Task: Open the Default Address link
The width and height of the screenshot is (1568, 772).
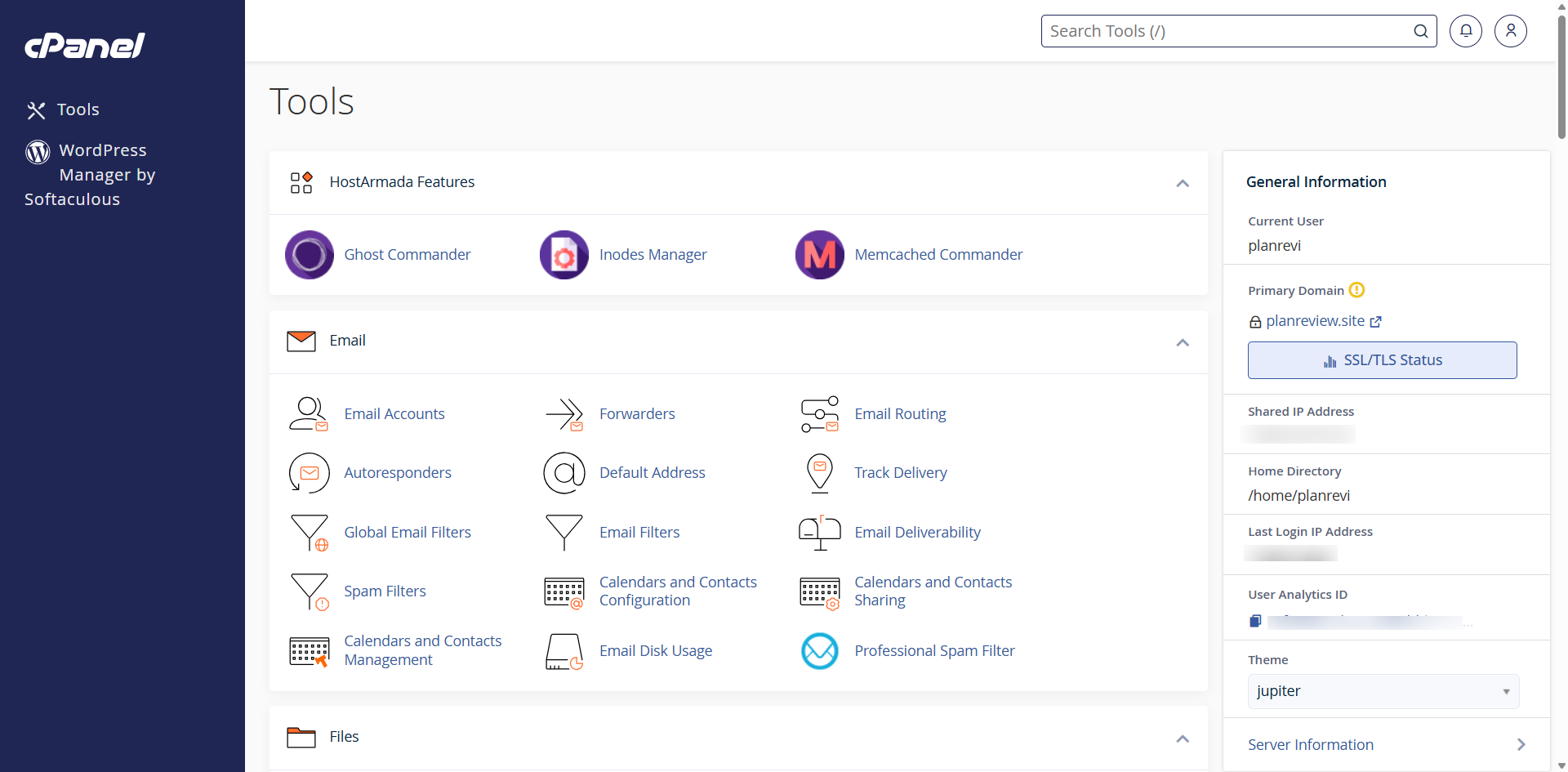Action: click(x=653, y=473)
